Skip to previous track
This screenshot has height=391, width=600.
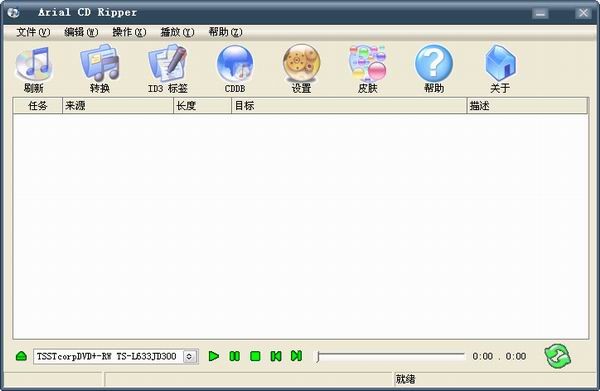pyautogui.click(x=276, y=356)
